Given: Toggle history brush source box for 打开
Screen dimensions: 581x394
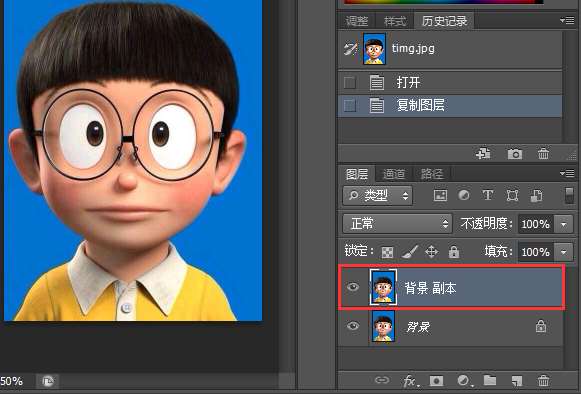Looking at the screenshot, I should (x=349, y=82).
